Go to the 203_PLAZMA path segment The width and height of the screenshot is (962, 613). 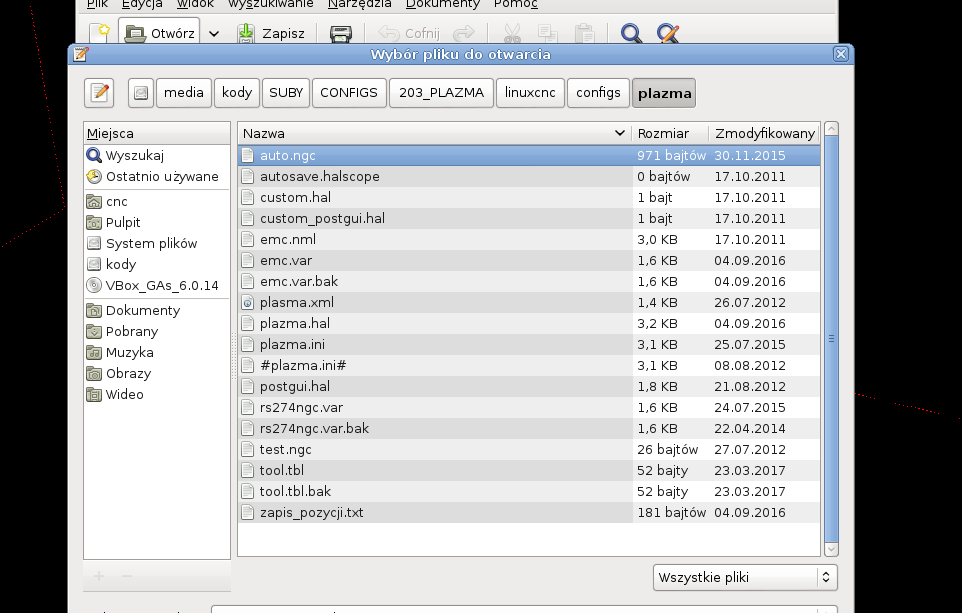(441, 93)
